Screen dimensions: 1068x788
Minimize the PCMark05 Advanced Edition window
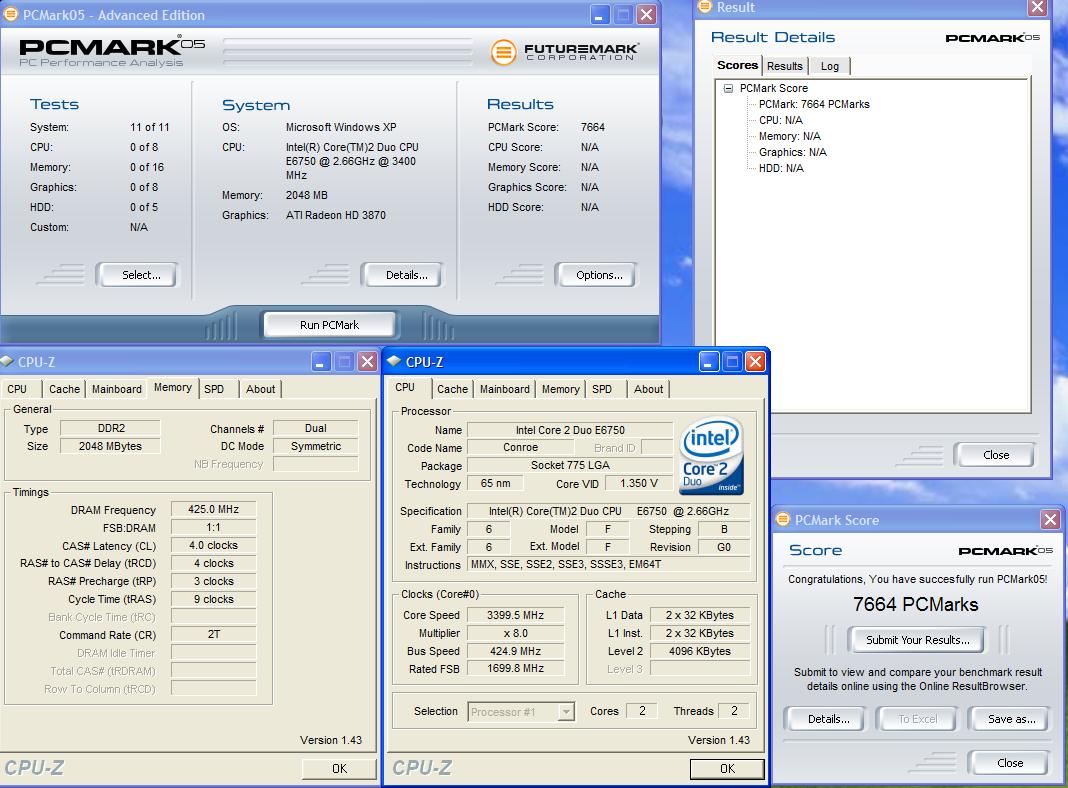click(x=599, y=15)
